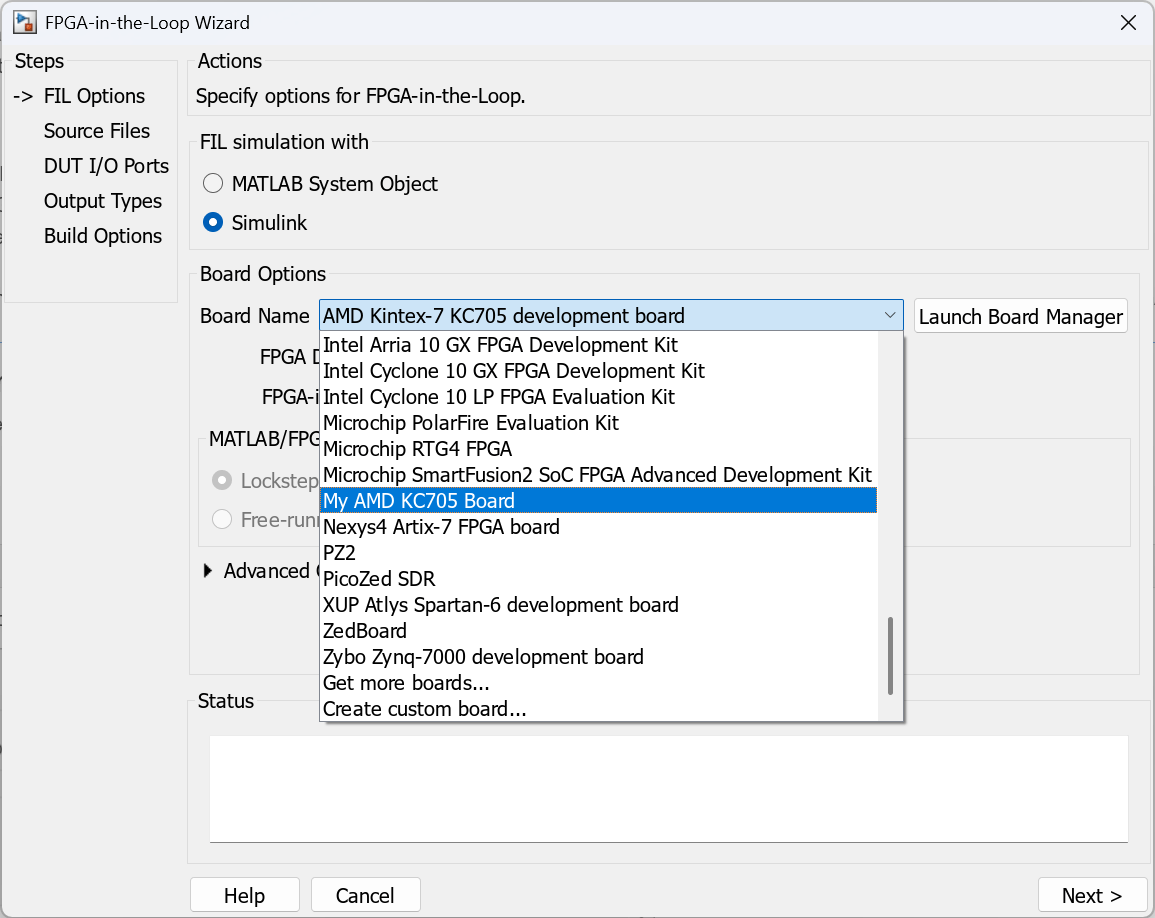Expand the Advanced Options triangle
Image resolution: width=1155 pixels, height=918 pixels.
click(x=208, y=571)
